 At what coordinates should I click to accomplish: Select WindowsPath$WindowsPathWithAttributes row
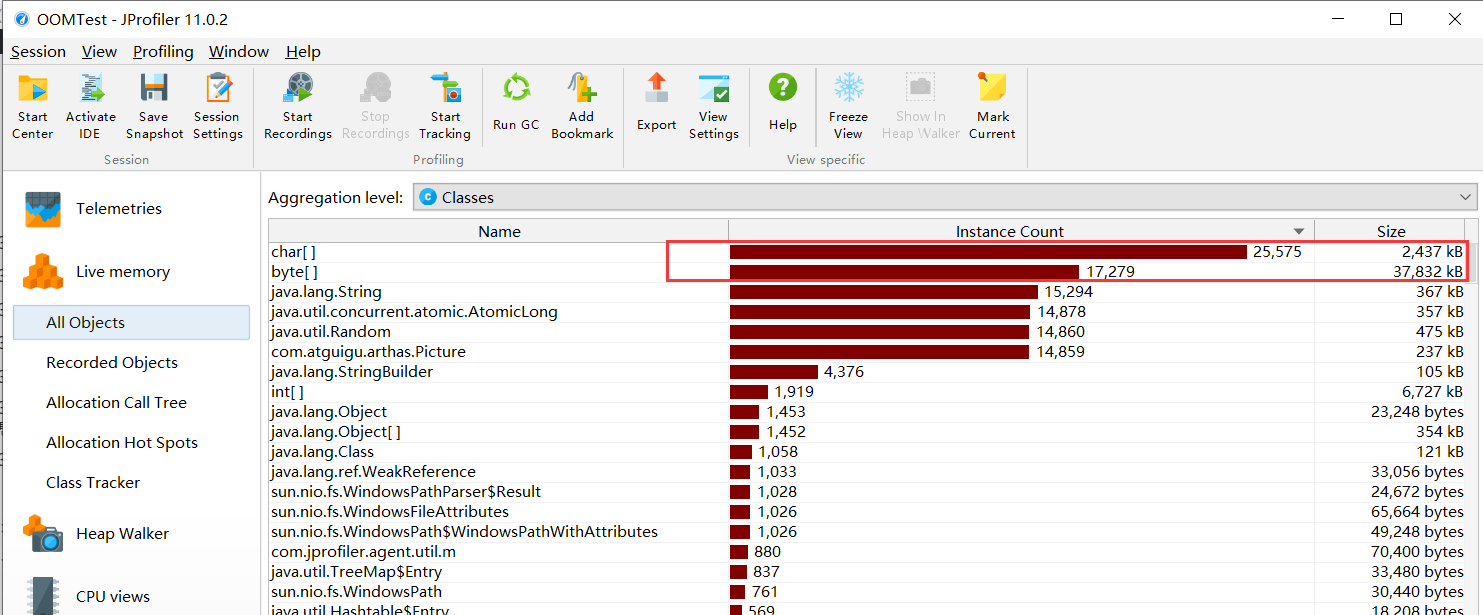coord(867,532)
